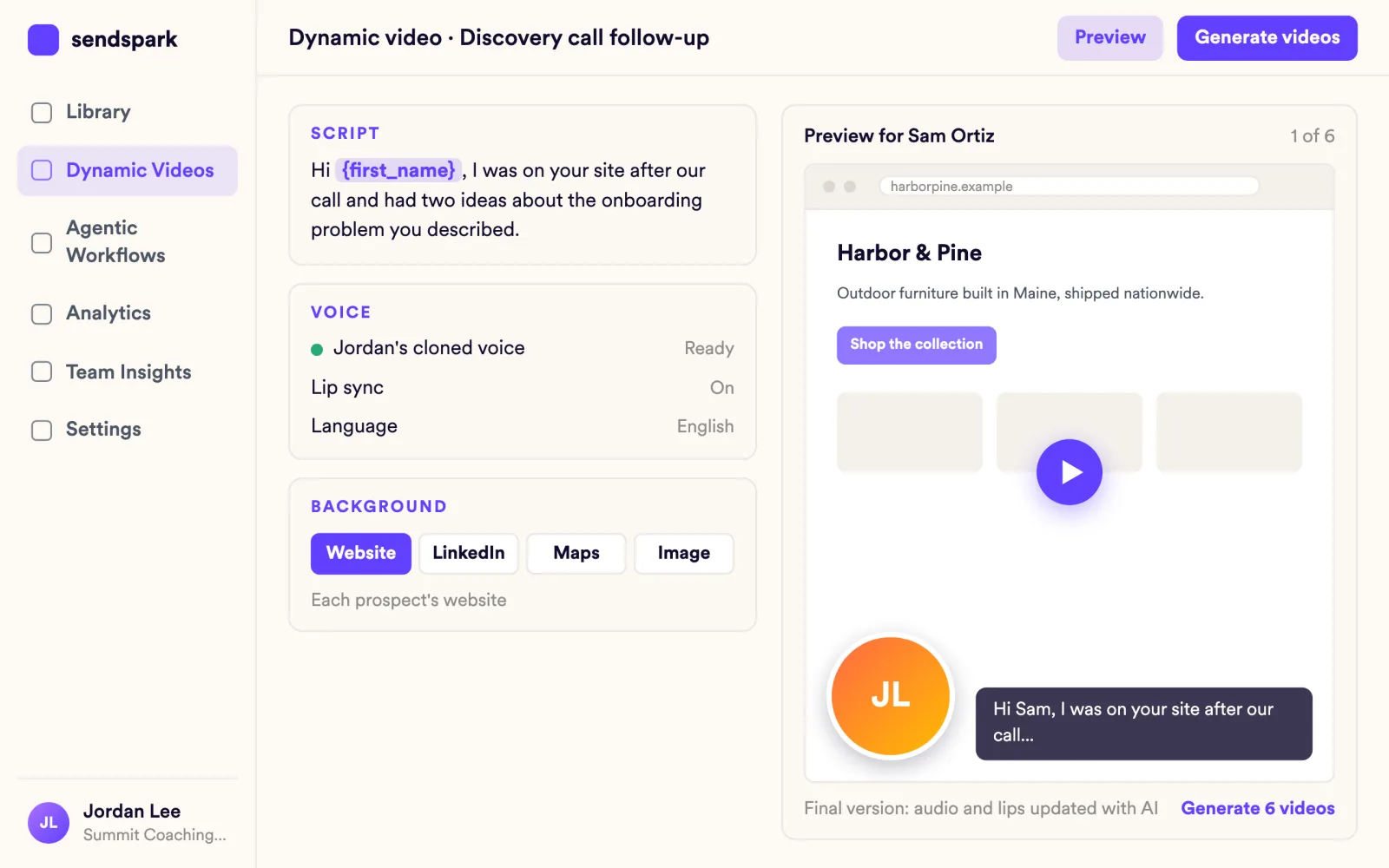Select Image background tab
Viewport: 1389px width, 868px height.
[x=684, y=554]
